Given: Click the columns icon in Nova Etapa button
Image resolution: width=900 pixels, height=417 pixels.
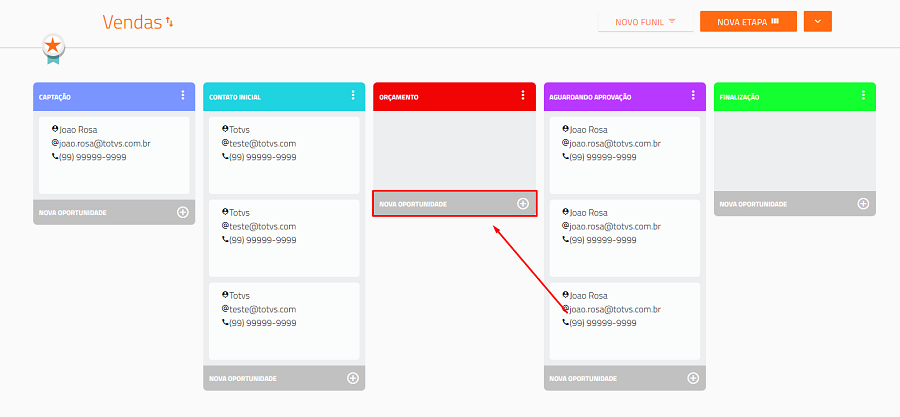Looking at the screenshot, I should [775, 21].
